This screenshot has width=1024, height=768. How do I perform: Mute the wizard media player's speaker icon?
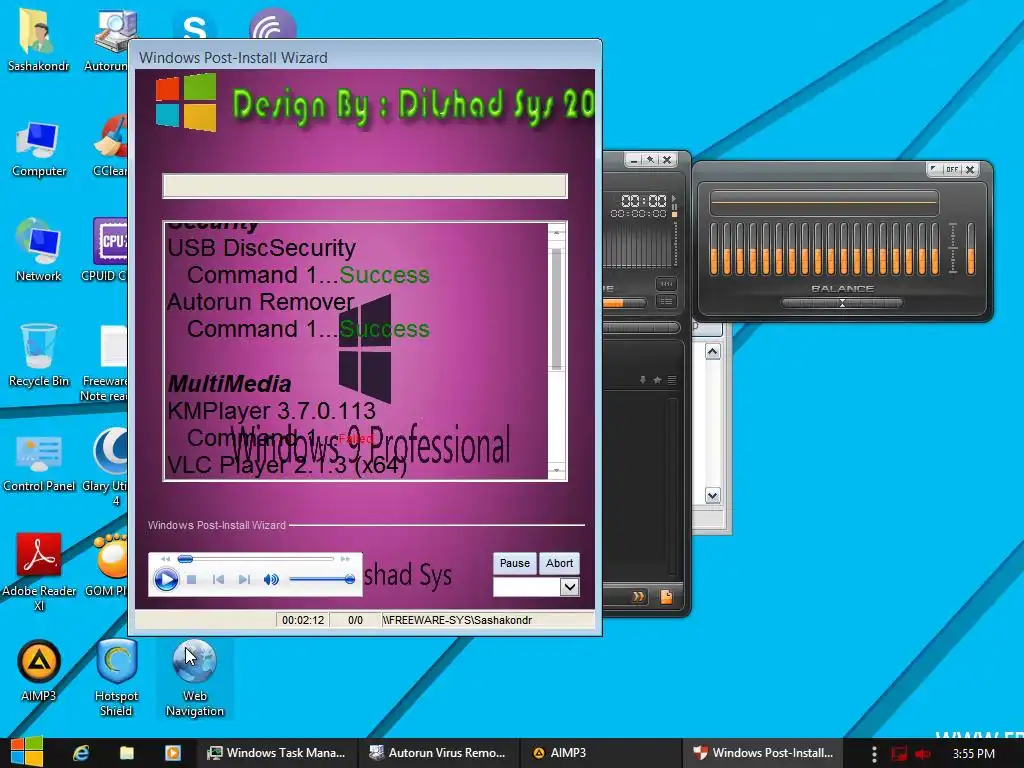click(x=271, y=579)
